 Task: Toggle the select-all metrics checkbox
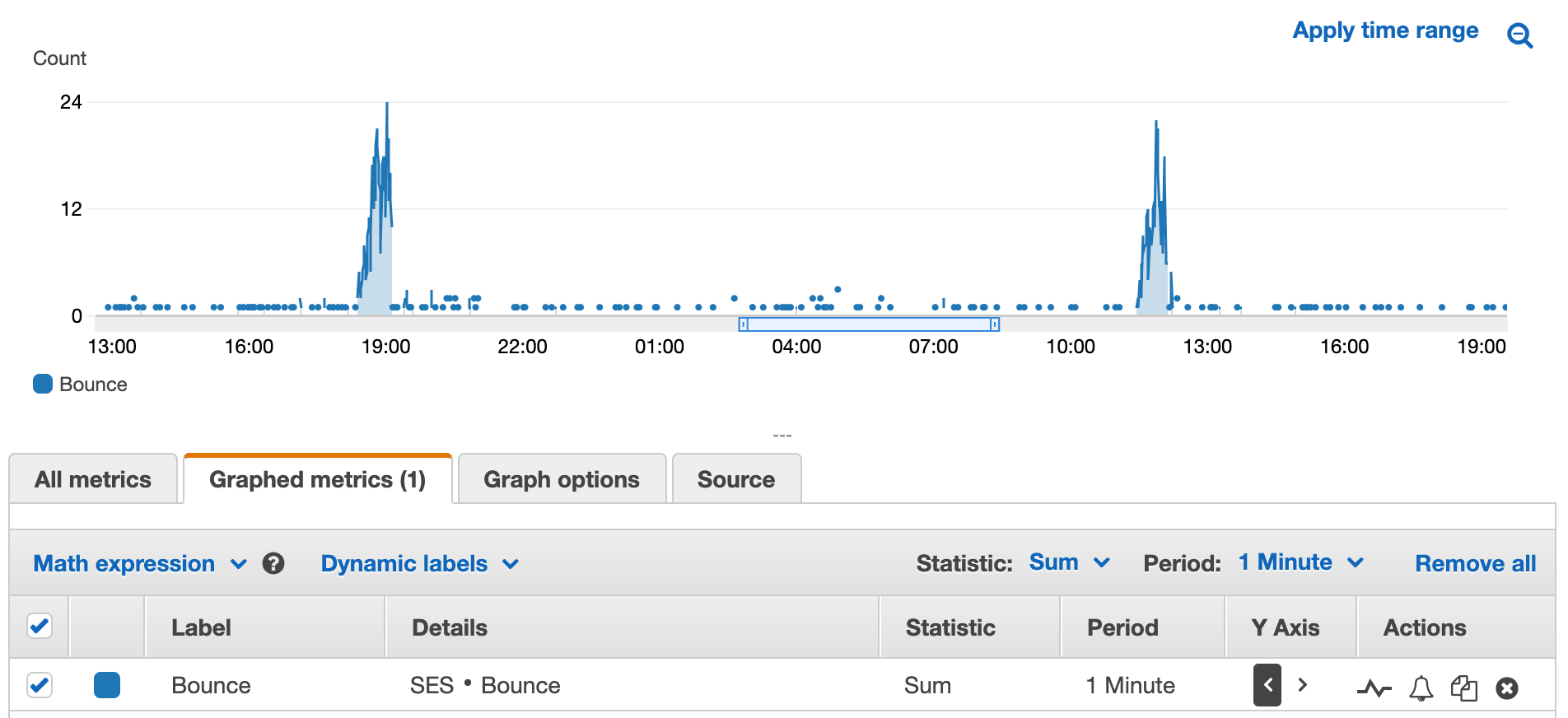click(40, 627)
